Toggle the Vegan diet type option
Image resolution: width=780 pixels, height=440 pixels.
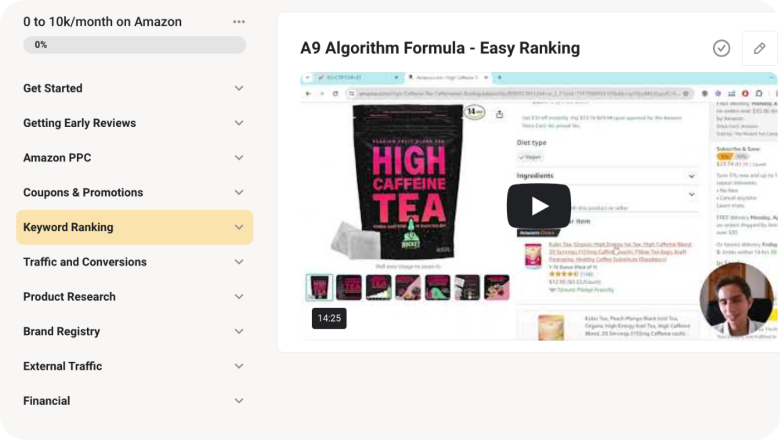[530, 157]
